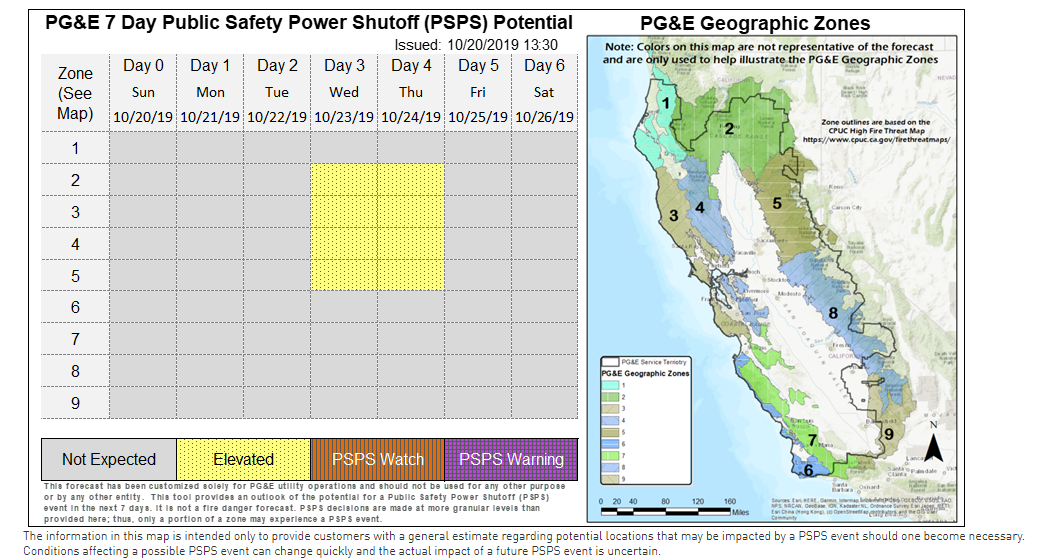Screen dimensions: 1063x558
Task: Click the "PG&E Geographic Zones" map title
Action: click(x=755, y=24)
